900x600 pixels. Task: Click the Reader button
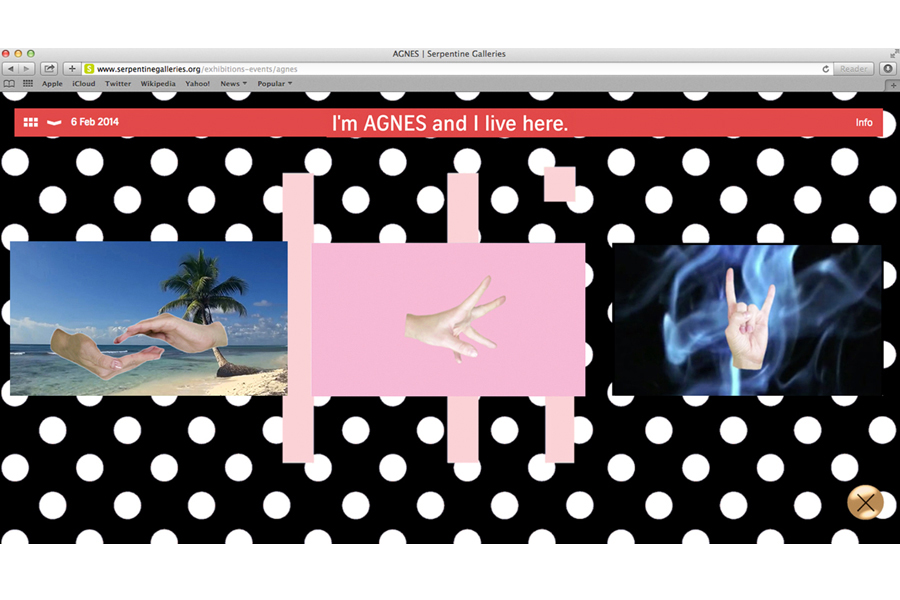click(x=854, y=69)
